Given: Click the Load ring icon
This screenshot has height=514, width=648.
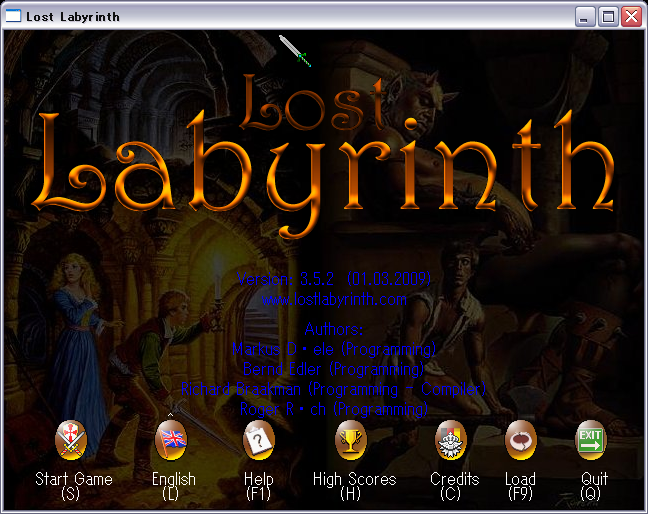Looking at the screenshot, I should tap(521, 440).
